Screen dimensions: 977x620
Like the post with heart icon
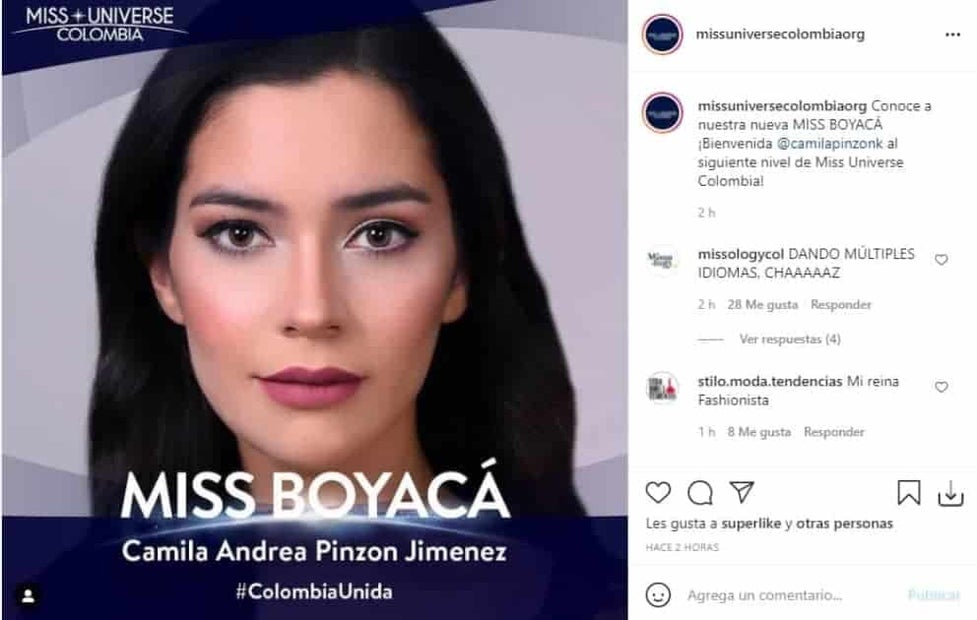(x=658, y=493)
